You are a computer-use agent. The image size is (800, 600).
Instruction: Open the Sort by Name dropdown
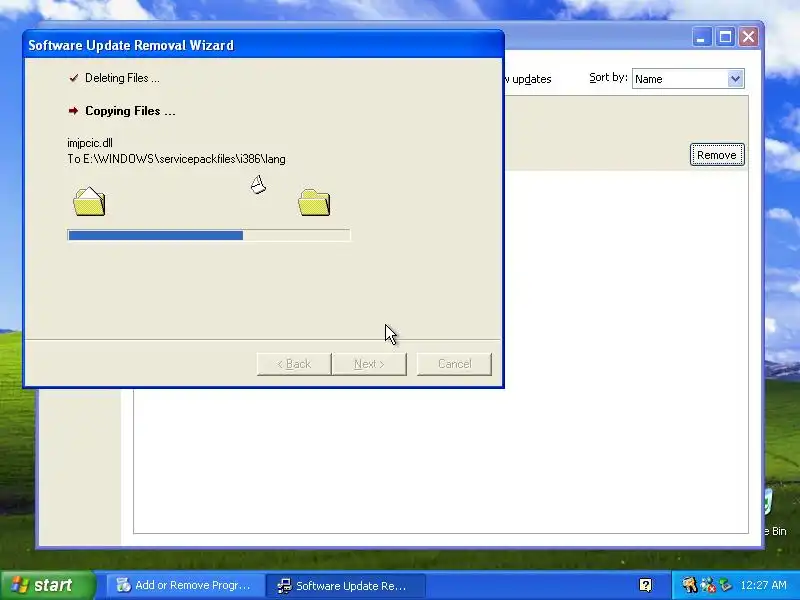tap(688, 79)
